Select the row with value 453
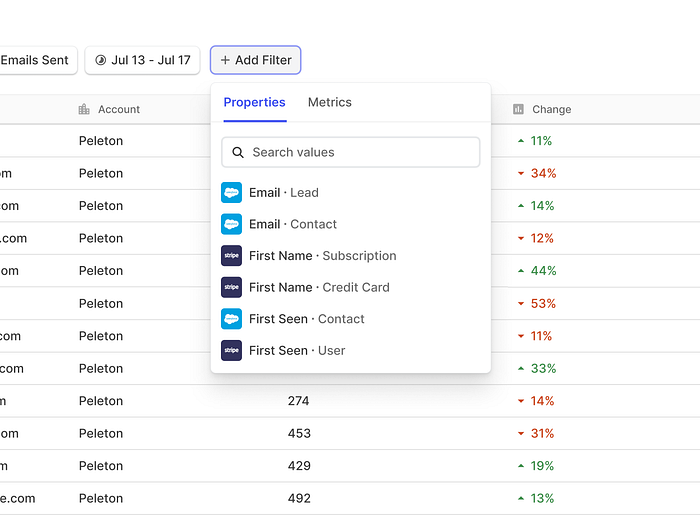 pos(350,433)
